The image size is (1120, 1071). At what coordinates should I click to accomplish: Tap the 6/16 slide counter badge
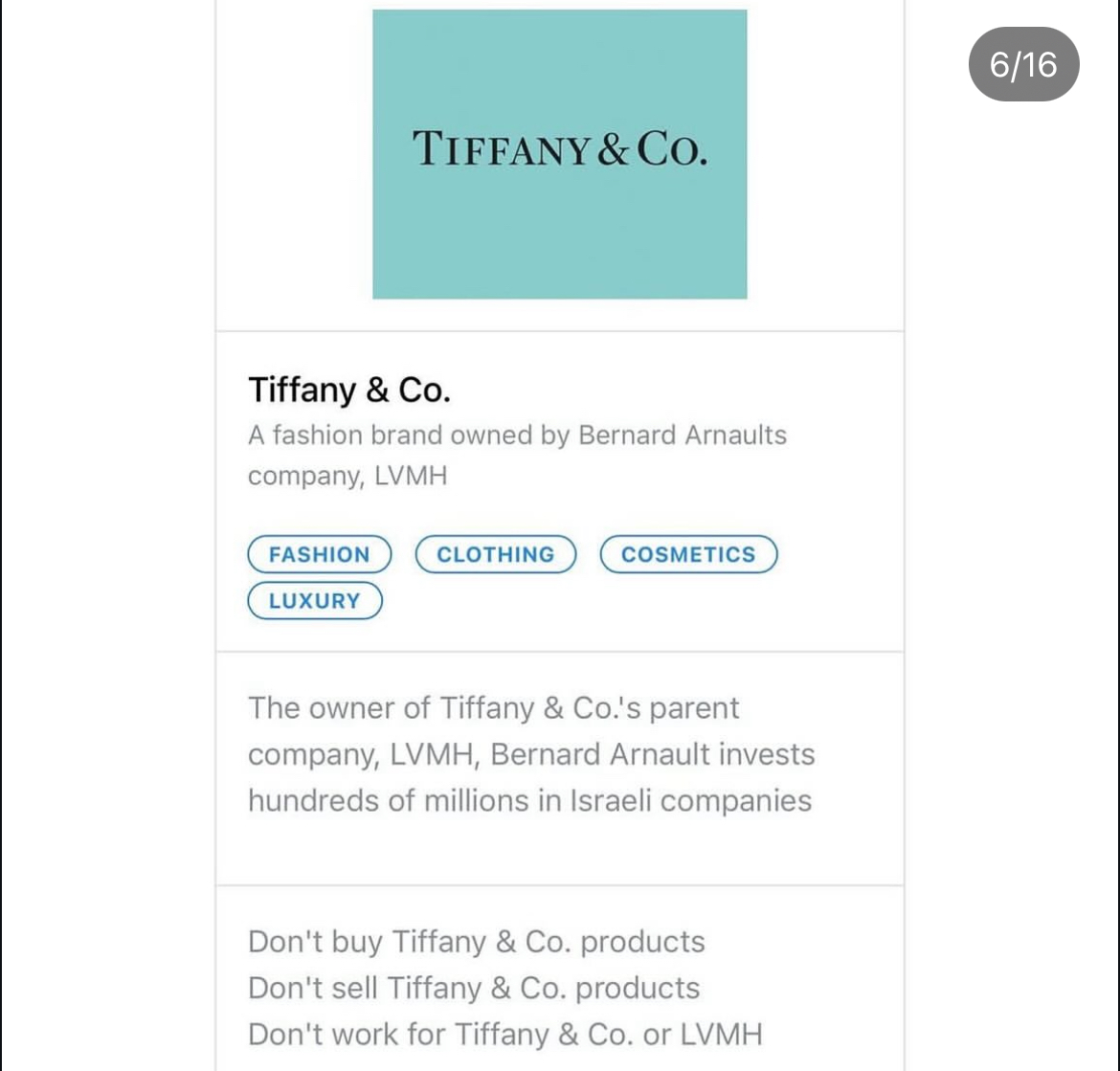tap(1023, 64)
